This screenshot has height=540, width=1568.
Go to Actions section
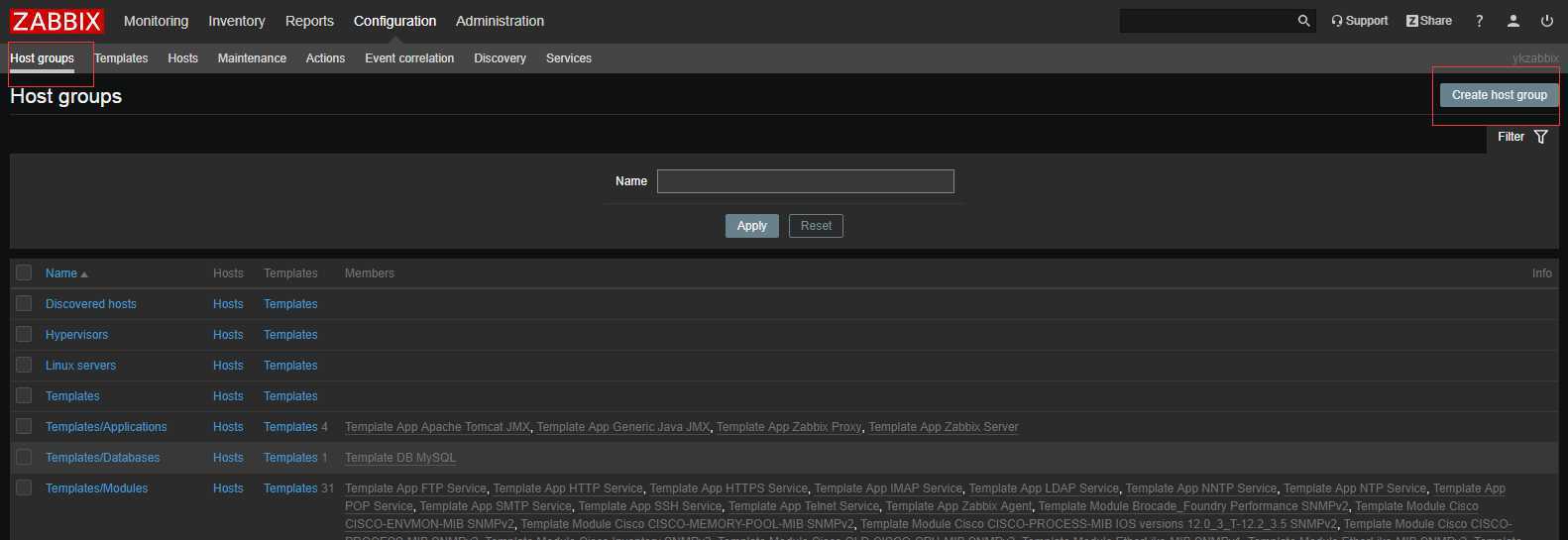tap(325, 58)
